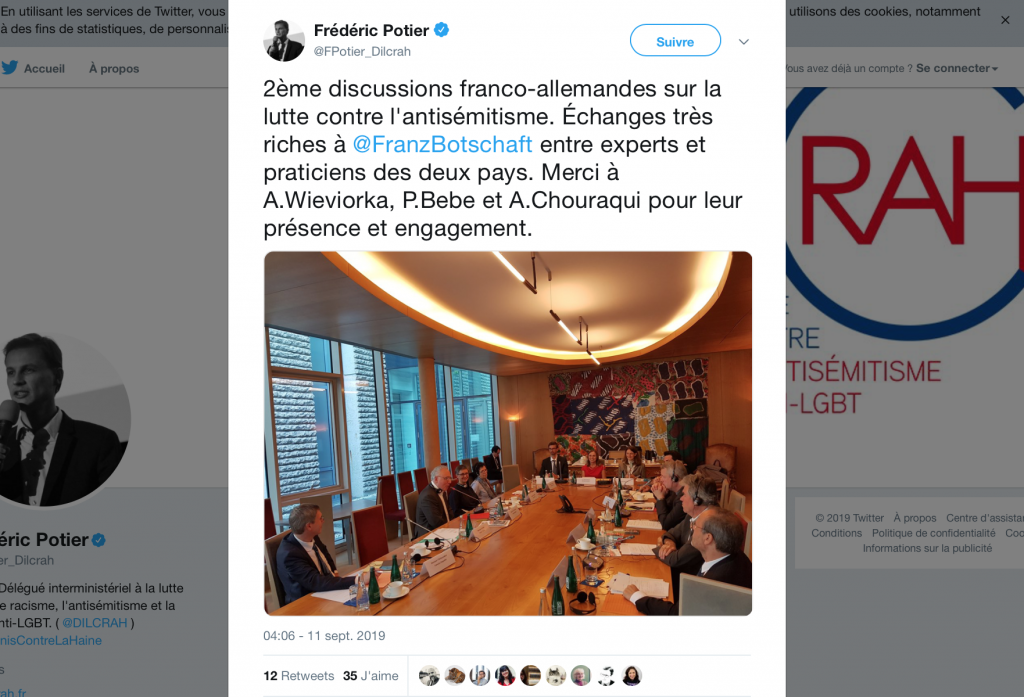Select the fifth liker avatar in the row

coord(530,675)
